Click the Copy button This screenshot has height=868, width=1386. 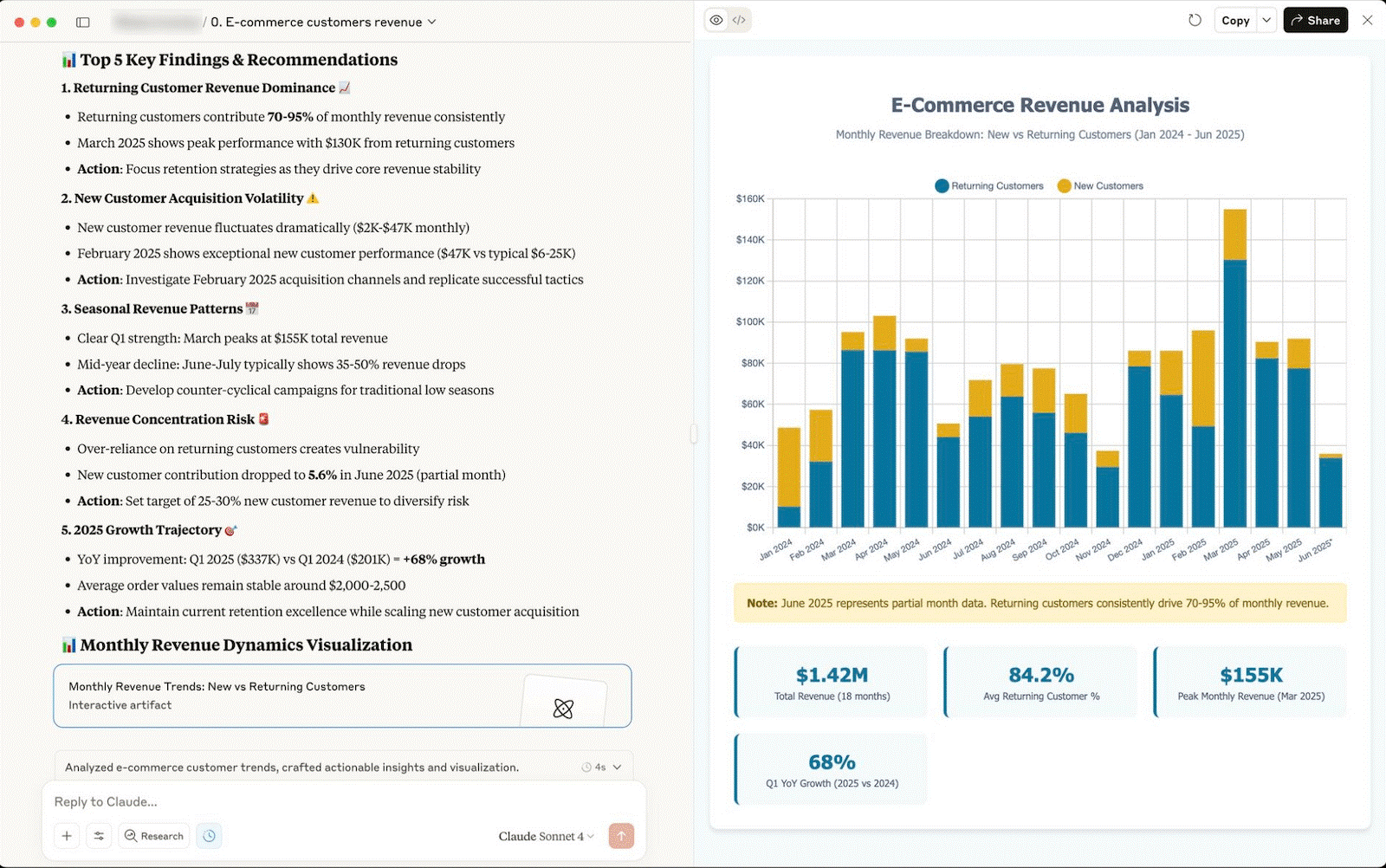pyautogui.click(x=1234, y=20)
